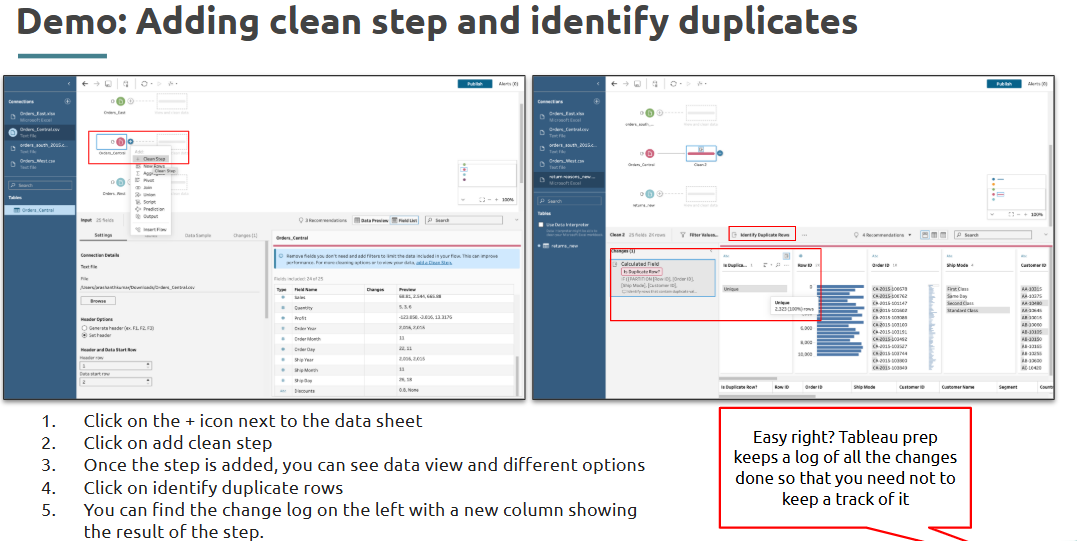Click the run flow icon in the Clean 2 screenshot

[688, 84]
